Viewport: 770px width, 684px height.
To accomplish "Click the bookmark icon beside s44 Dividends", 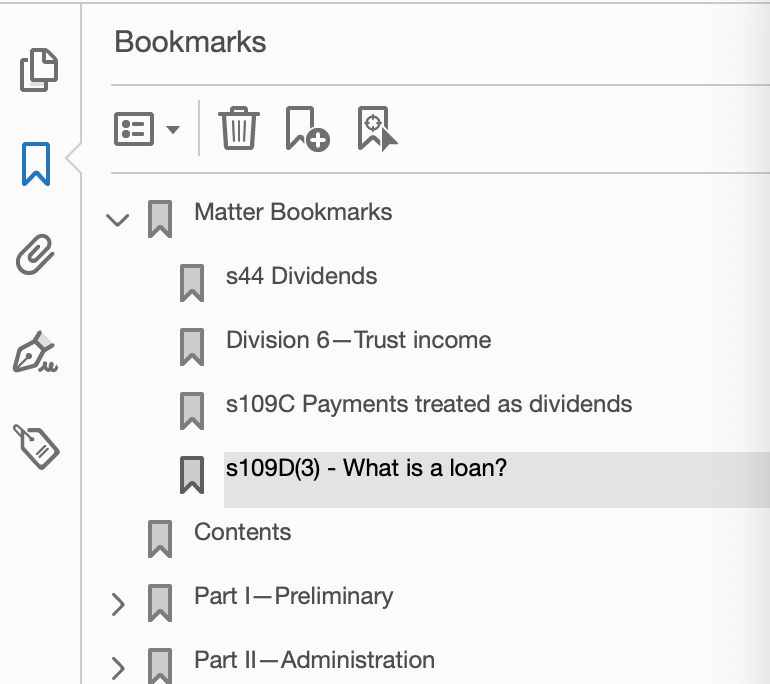I will point(192,283).
